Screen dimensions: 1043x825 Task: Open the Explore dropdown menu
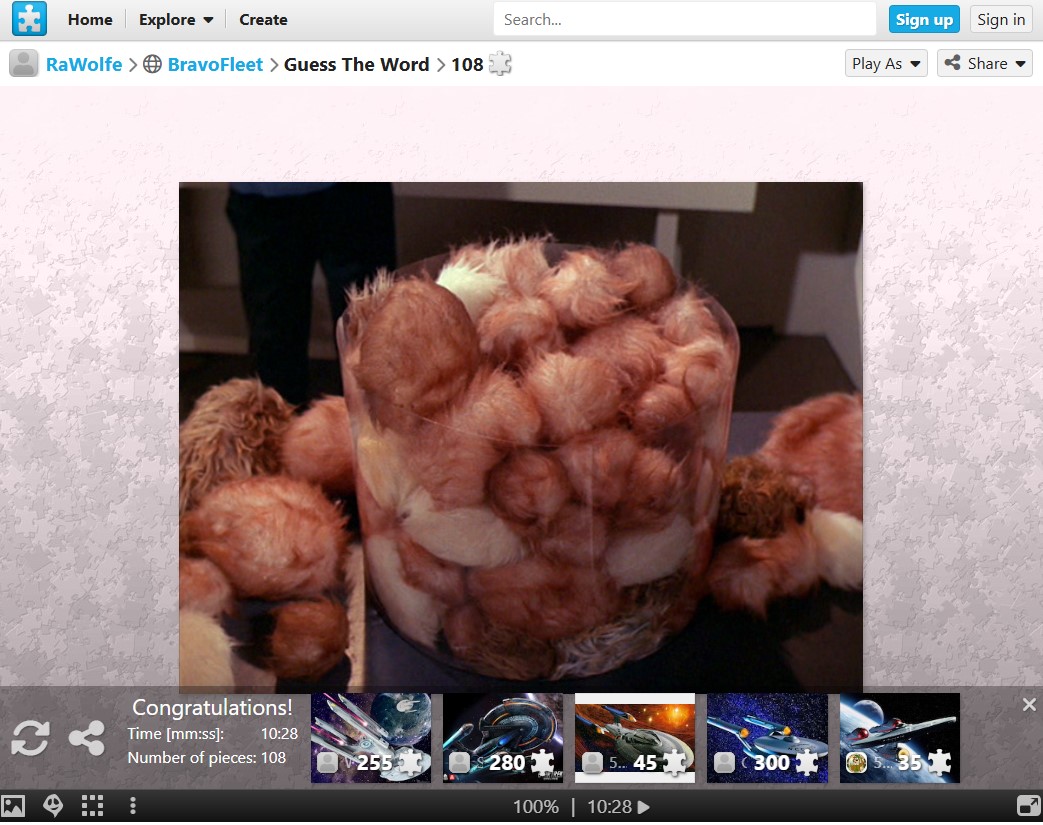pyautogui.click(x=176, y=19)
